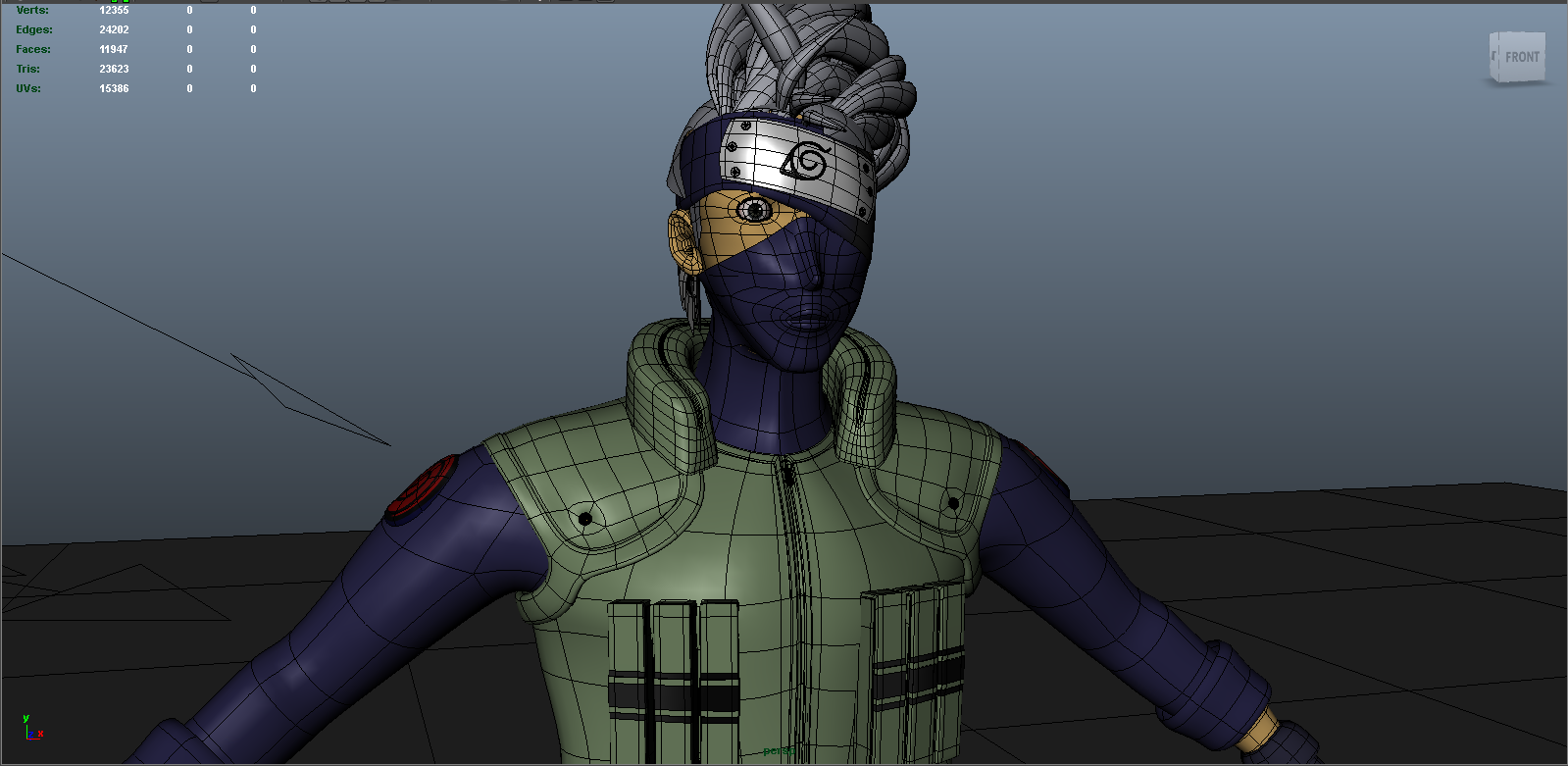Viewport: 1568px width, 766px height.
Task: Select the leaf symbol on the headband plate
Action: [807, 161]
